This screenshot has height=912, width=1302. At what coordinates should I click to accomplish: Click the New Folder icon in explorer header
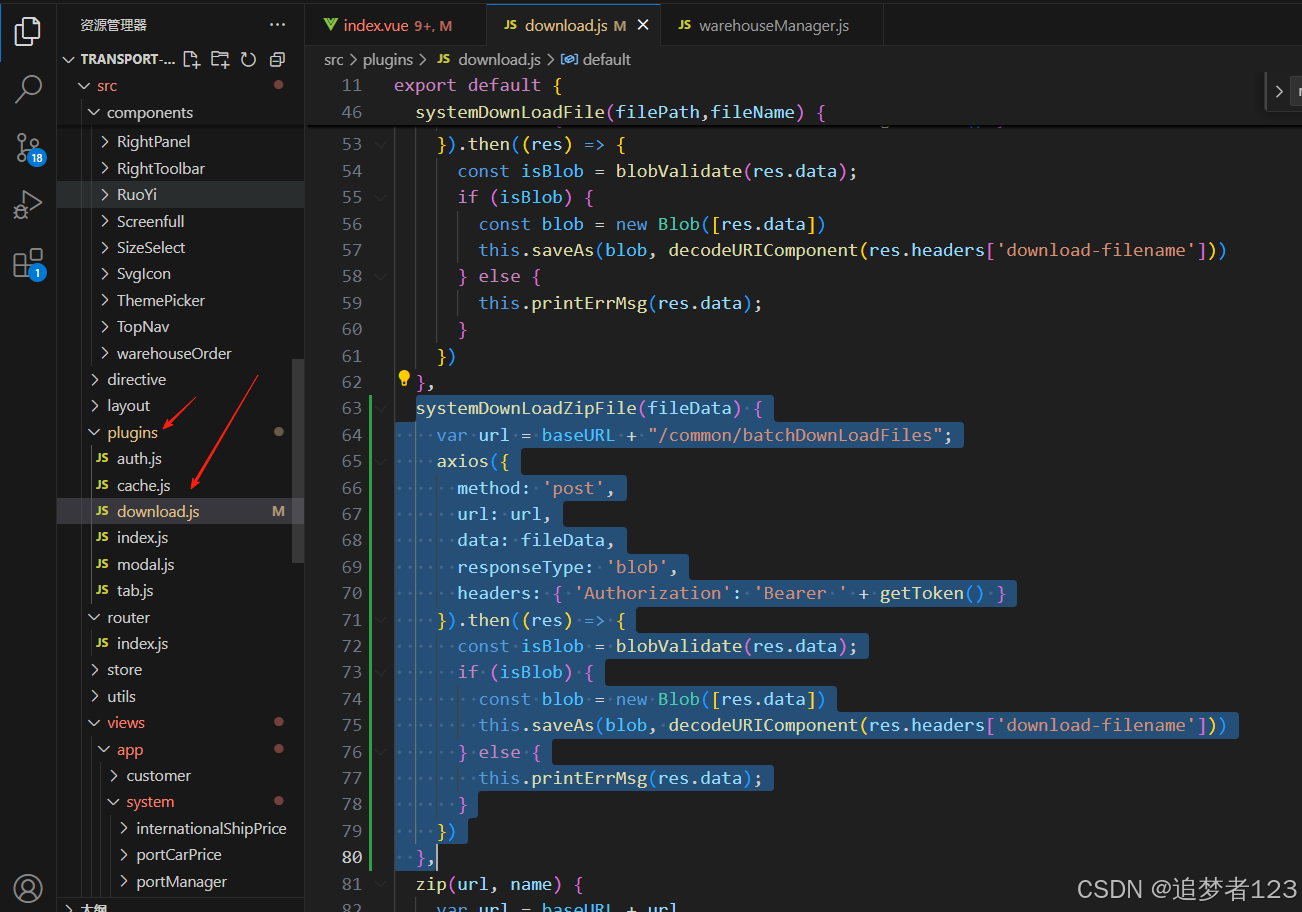pyautogui.click(x=220, y=59)
